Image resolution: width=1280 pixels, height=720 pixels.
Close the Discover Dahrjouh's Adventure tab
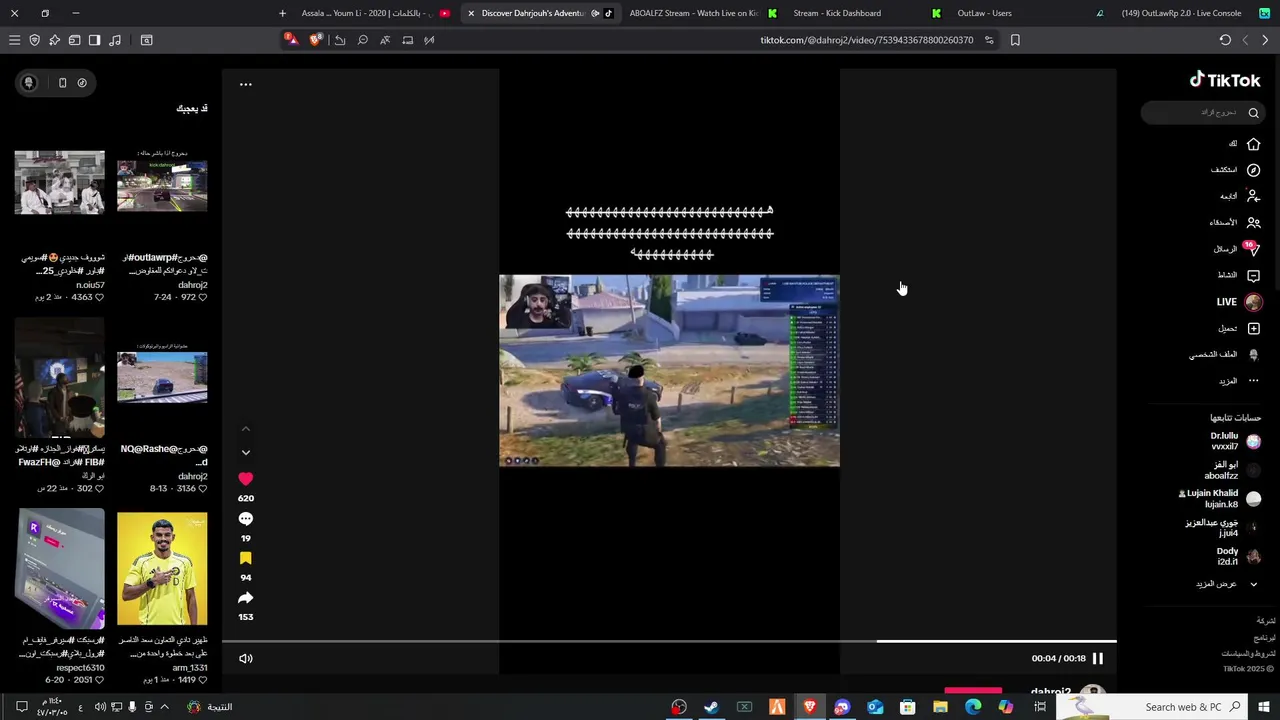[471, 13]
